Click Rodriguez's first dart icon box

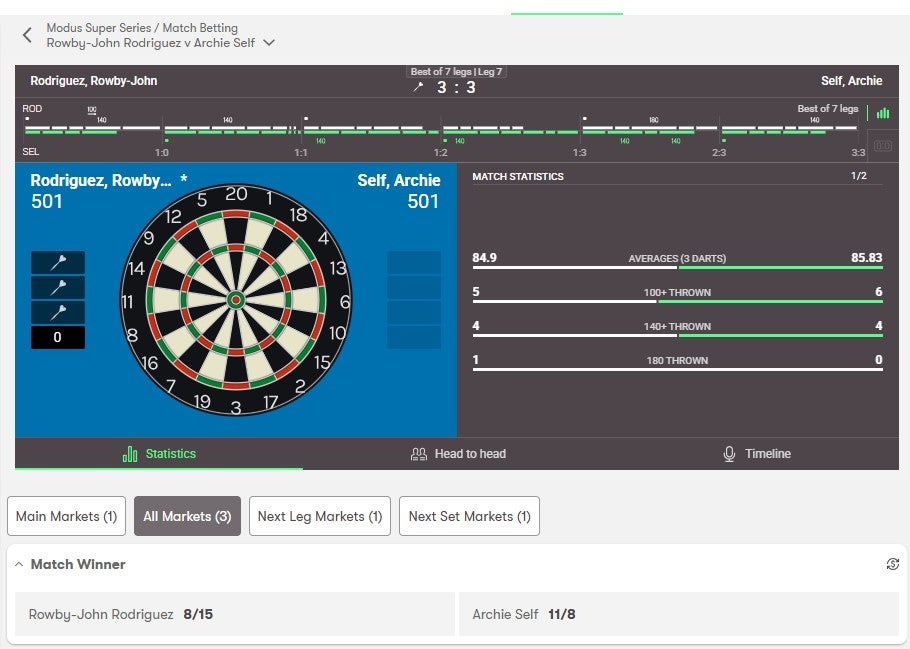pos(58,262)
